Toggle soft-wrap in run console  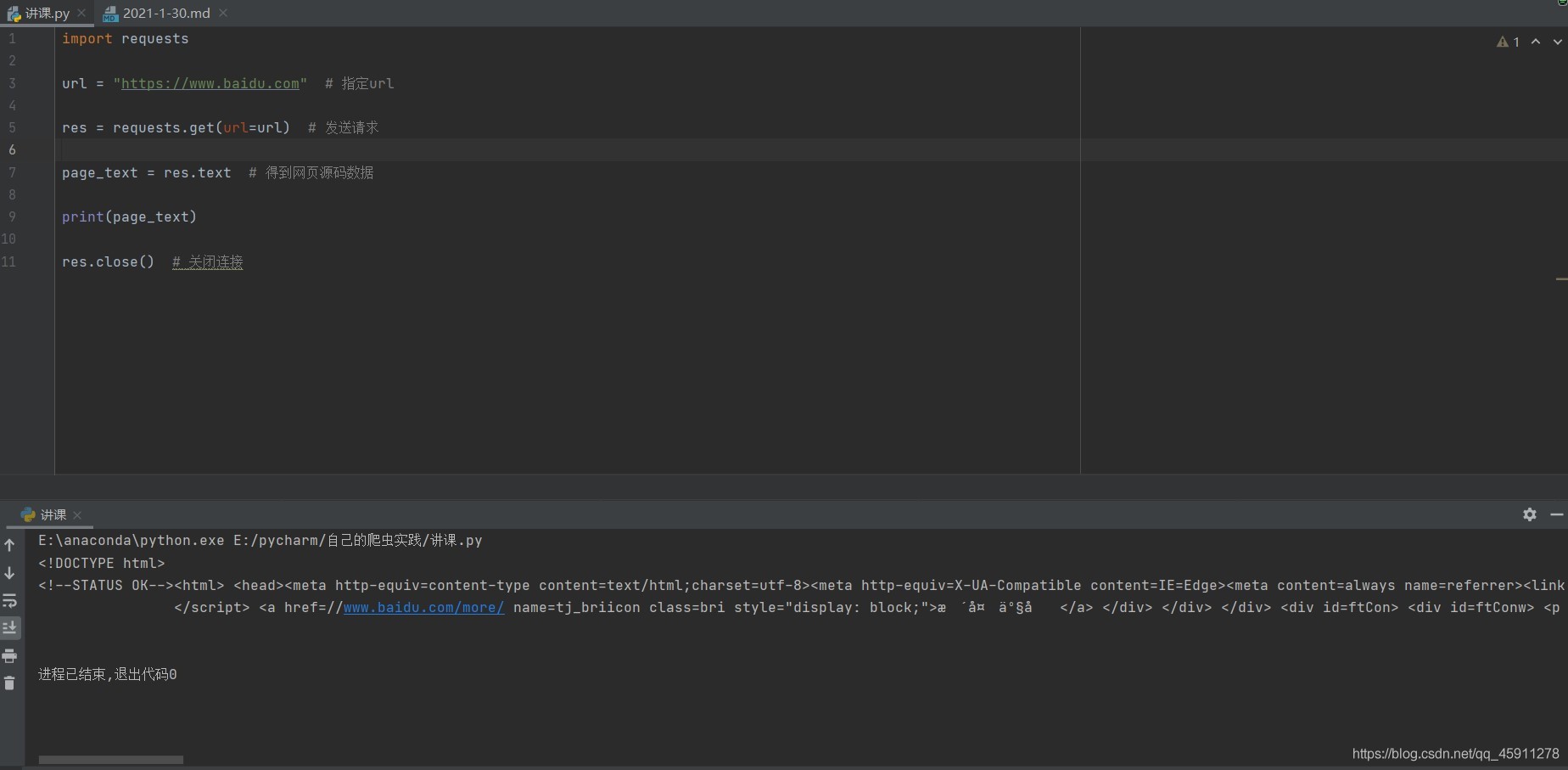tap(10, 601)
